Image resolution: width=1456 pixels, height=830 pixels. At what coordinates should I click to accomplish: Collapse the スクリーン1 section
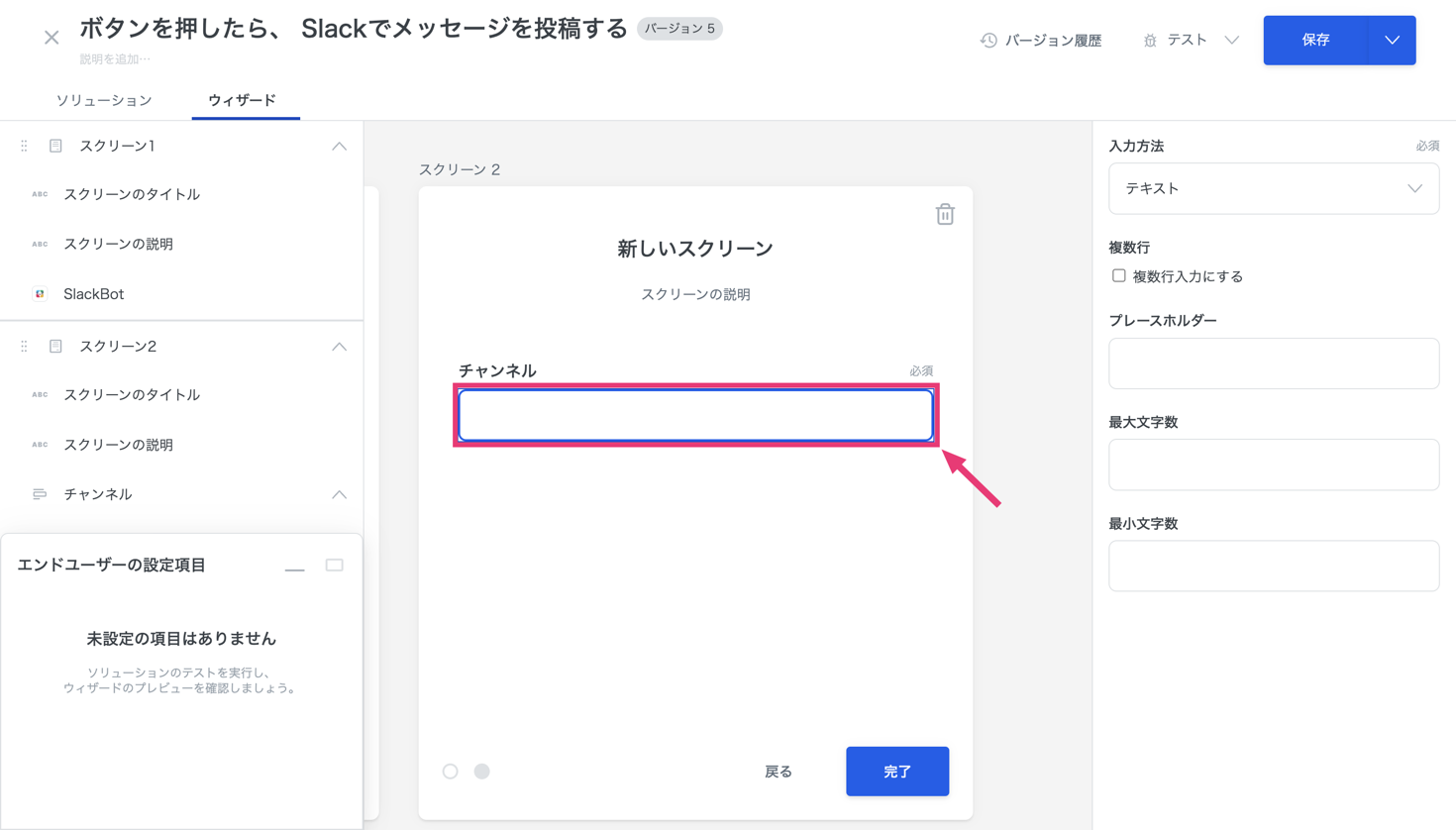[x=339, y=146]
